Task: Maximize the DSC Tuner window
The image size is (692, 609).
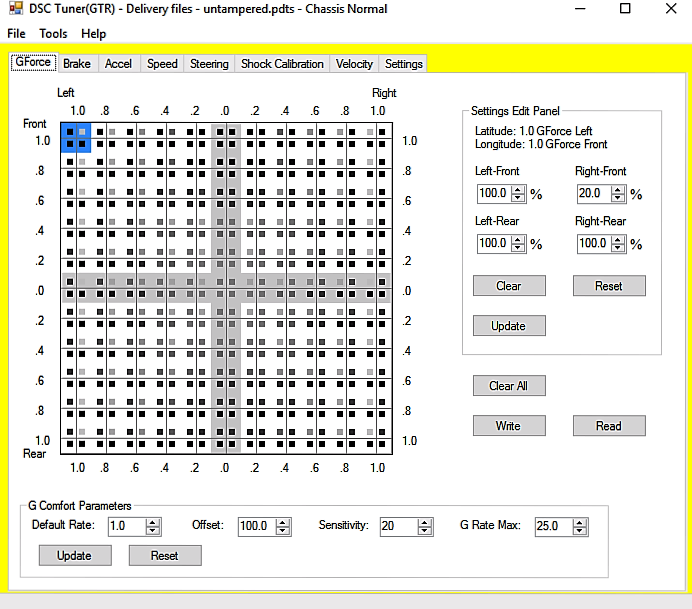Action: click(625, 8)
